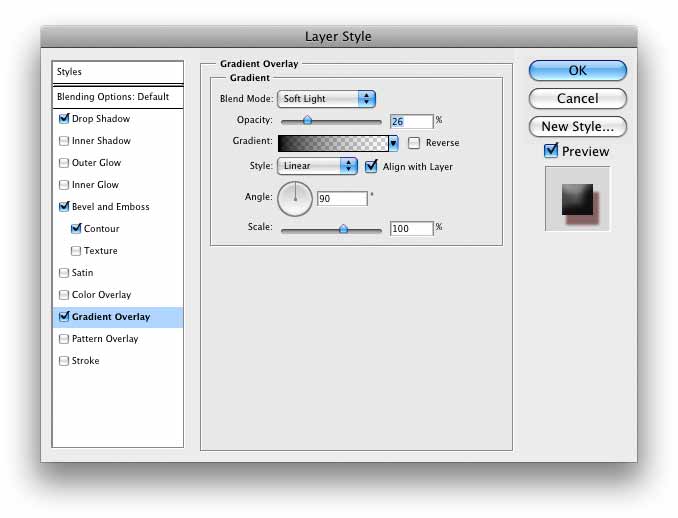Screen dimensions: 678x518
Task: Uncheck the Drop Shadow checkbox
Action: click(x=64, y=118)
